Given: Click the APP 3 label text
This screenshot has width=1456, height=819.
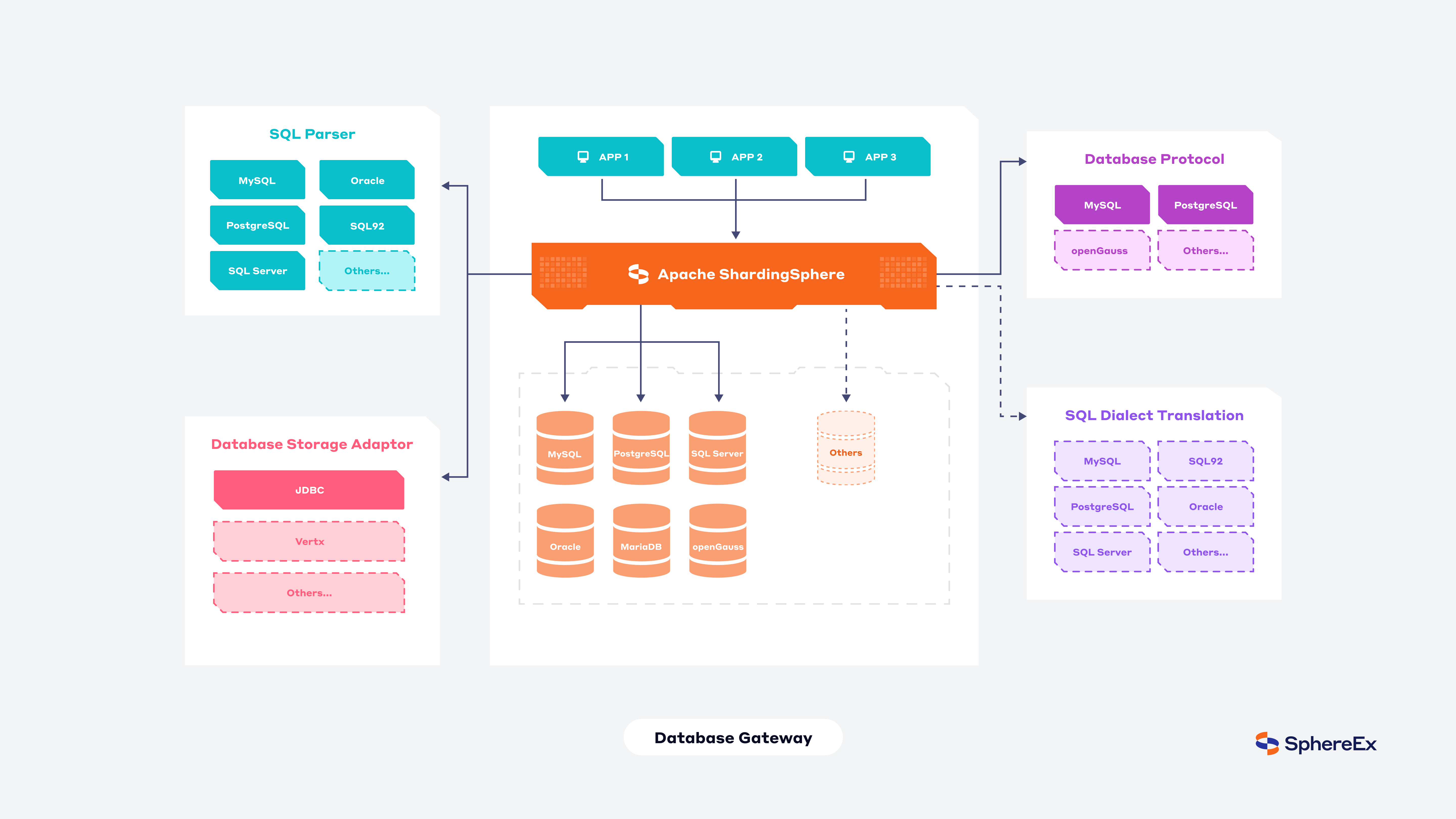Looking at the screenshot, I should point(881,157).
